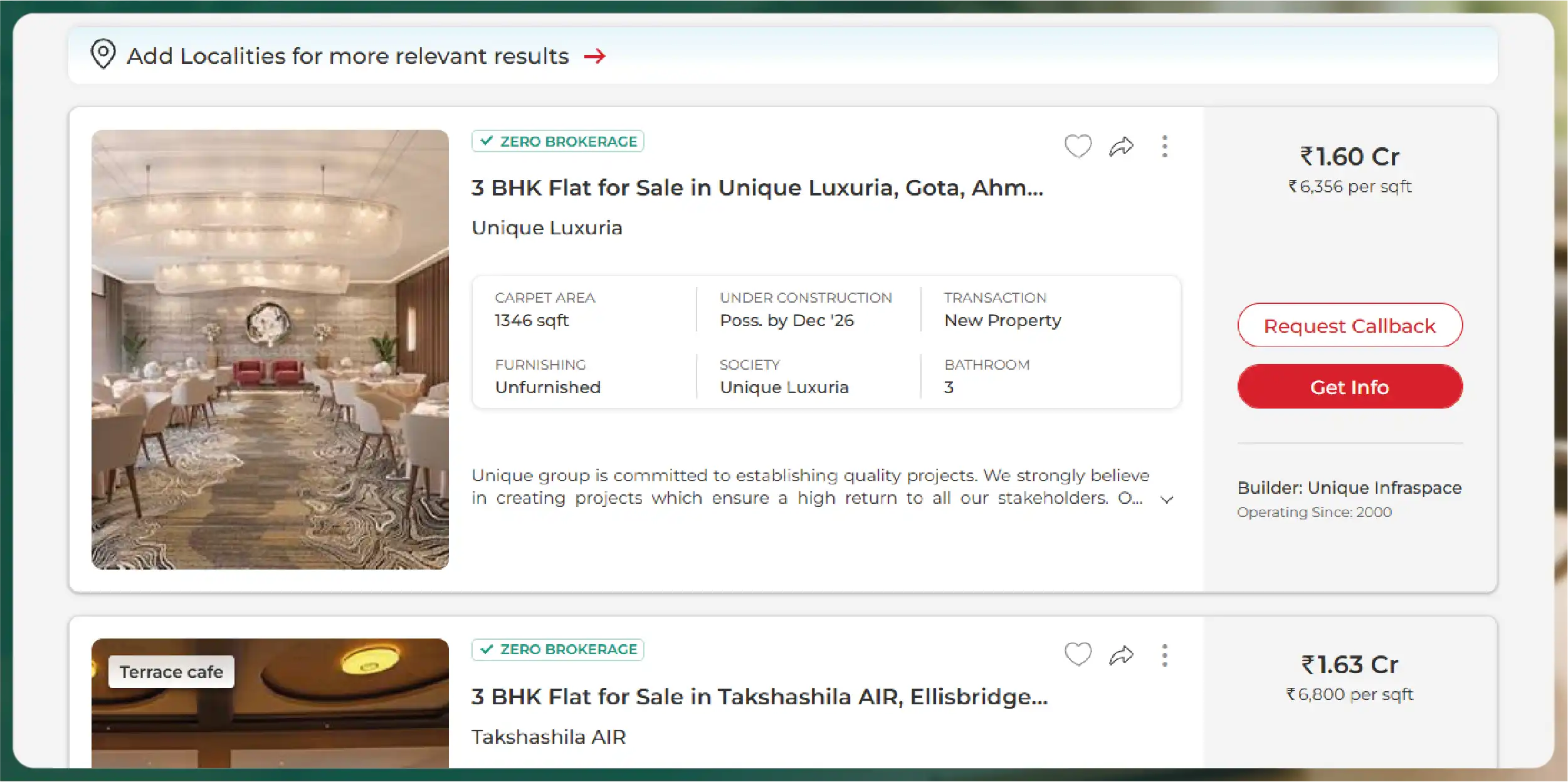Click the location pin icon beside Add Localities
1568x782 pixels.
pyautogui.click(x=103, y=54)
